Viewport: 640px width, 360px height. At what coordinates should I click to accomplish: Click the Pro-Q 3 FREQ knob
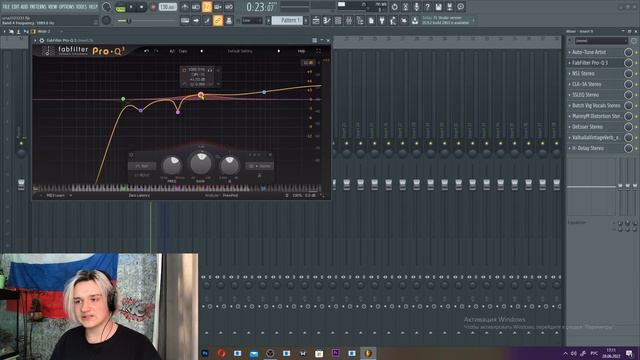(x=172, y=165)
